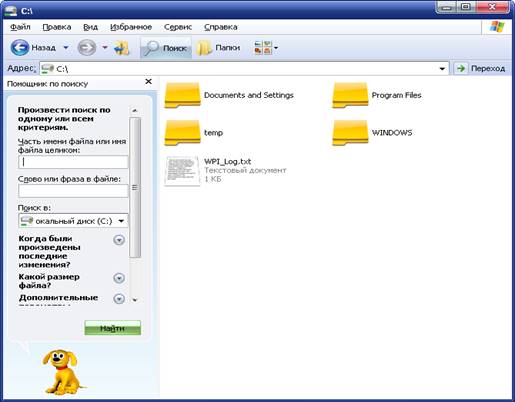
Task: Open the Избранное menu
Action: pos(131,27)
